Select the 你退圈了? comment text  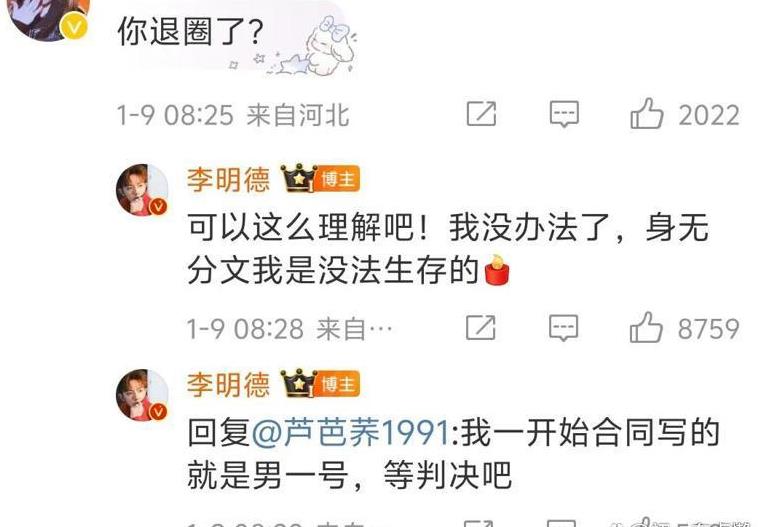click(191, 32)
